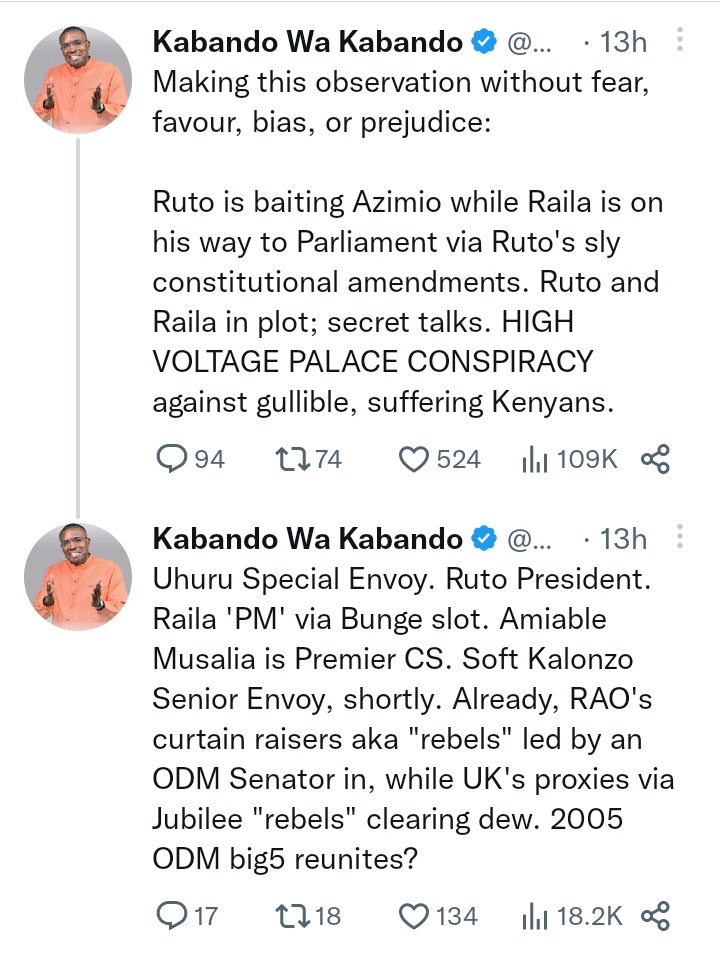Open the 13h timestamp of first tweet

622,42
